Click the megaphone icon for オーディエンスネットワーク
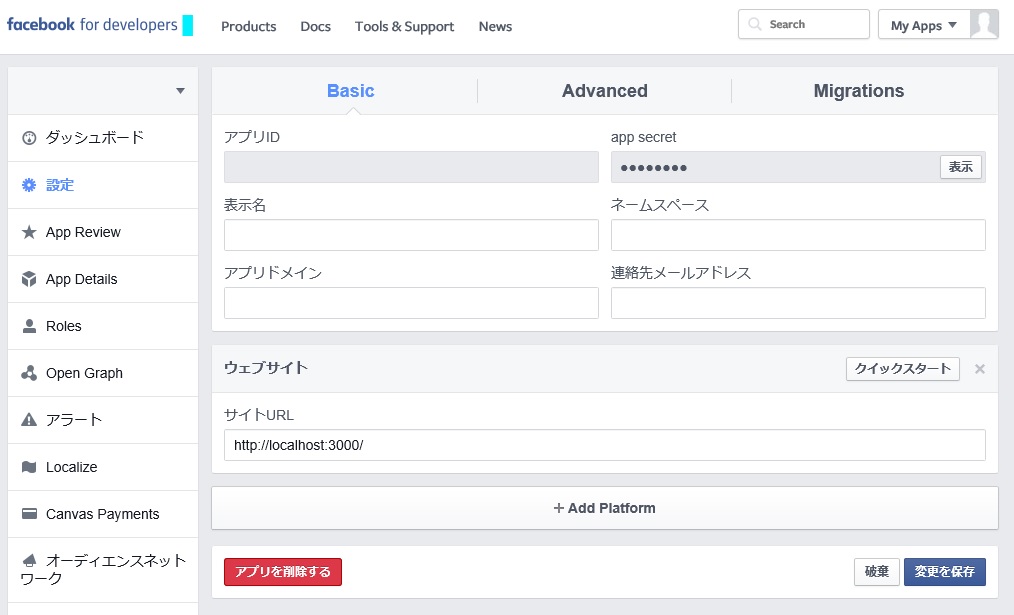This screenshot has height=615, width=1014. 29,561
